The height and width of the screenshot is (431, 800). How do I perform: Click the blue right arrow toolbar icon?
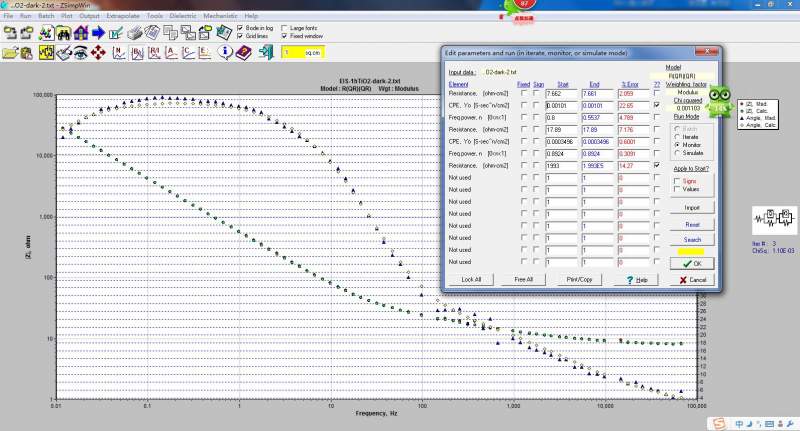[x=98, y=31]
